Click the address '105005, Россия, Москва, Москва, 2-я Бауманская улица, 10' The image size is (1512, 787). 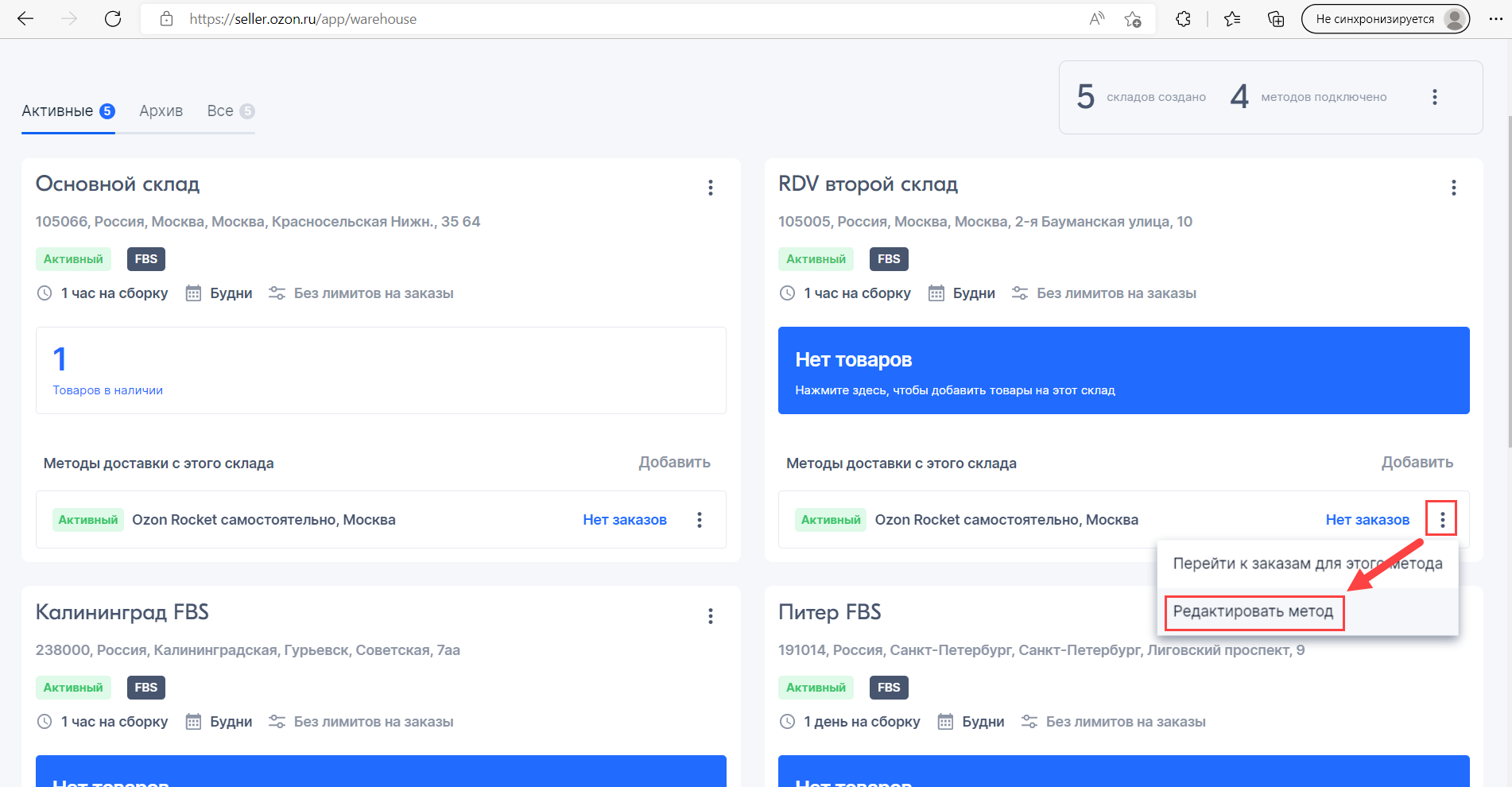(985, 222)
